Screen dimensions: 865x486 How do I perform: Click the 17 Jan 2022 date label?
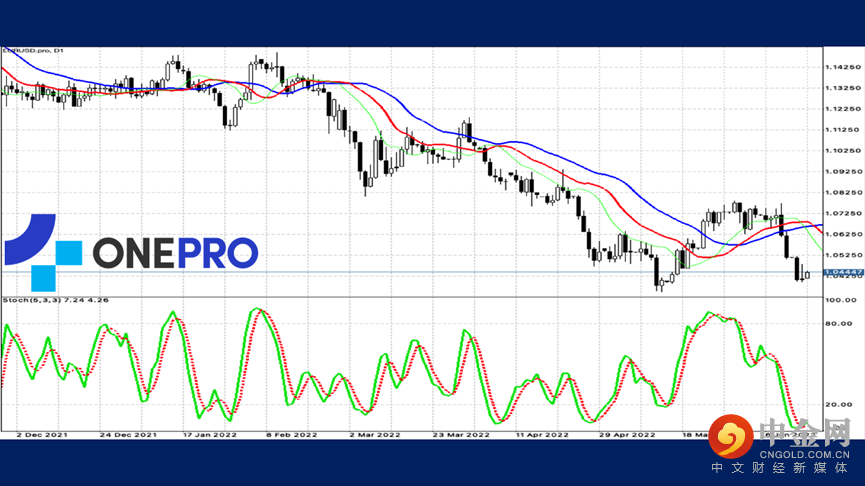coord(210,435)
